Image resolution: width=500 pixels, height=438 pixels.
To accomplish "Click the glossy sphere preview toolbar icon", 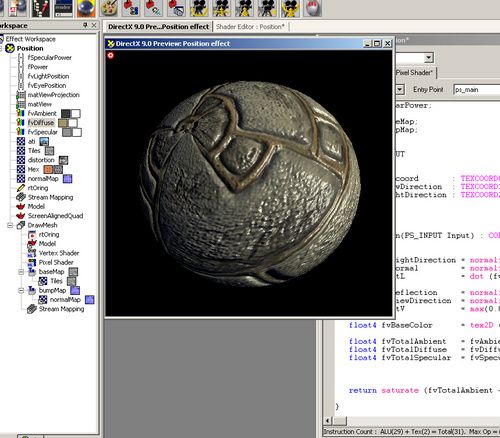I will [x=86, y=8].
